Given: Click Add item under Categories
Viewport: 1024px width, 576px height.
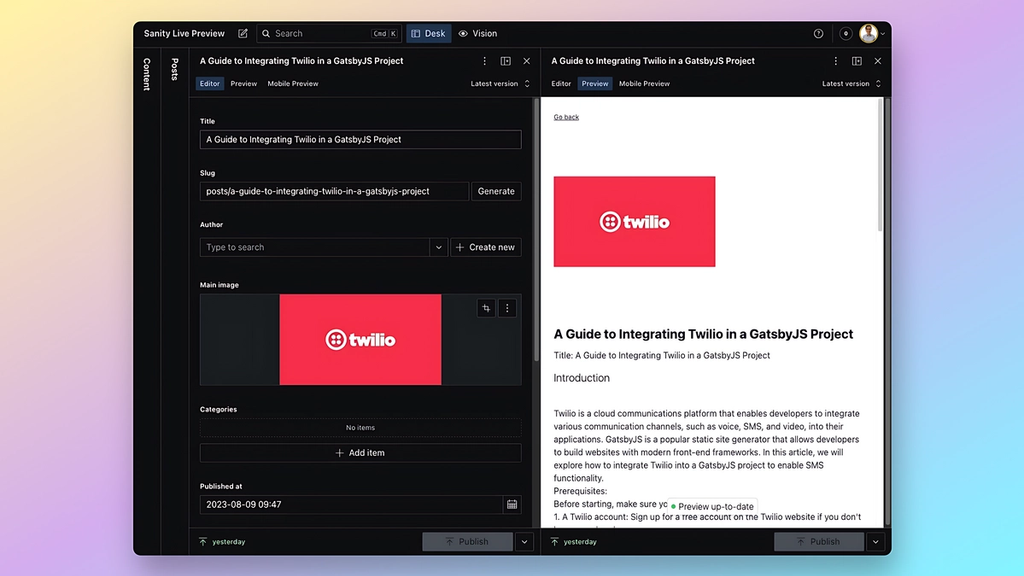Looking at the screenshot, I should (360, 453).
